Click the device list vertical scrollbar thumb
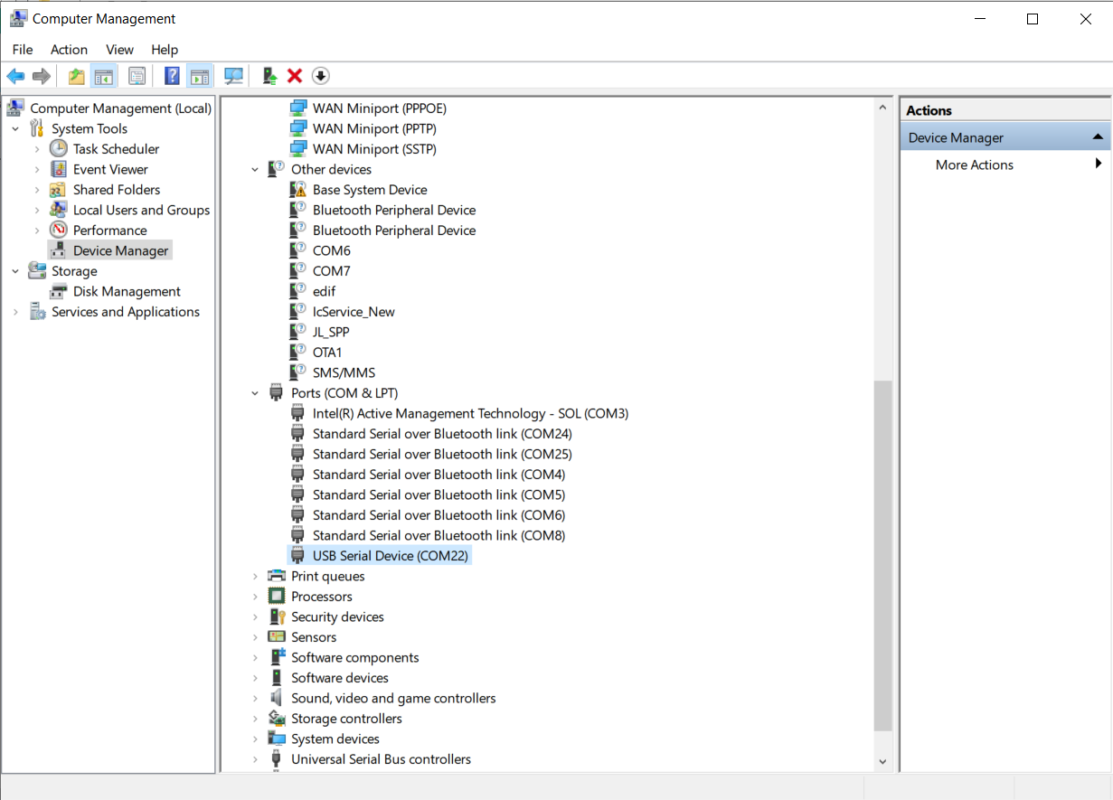Screen dimensions: 1113x800 pyautogui.click(x=882, y=556)
